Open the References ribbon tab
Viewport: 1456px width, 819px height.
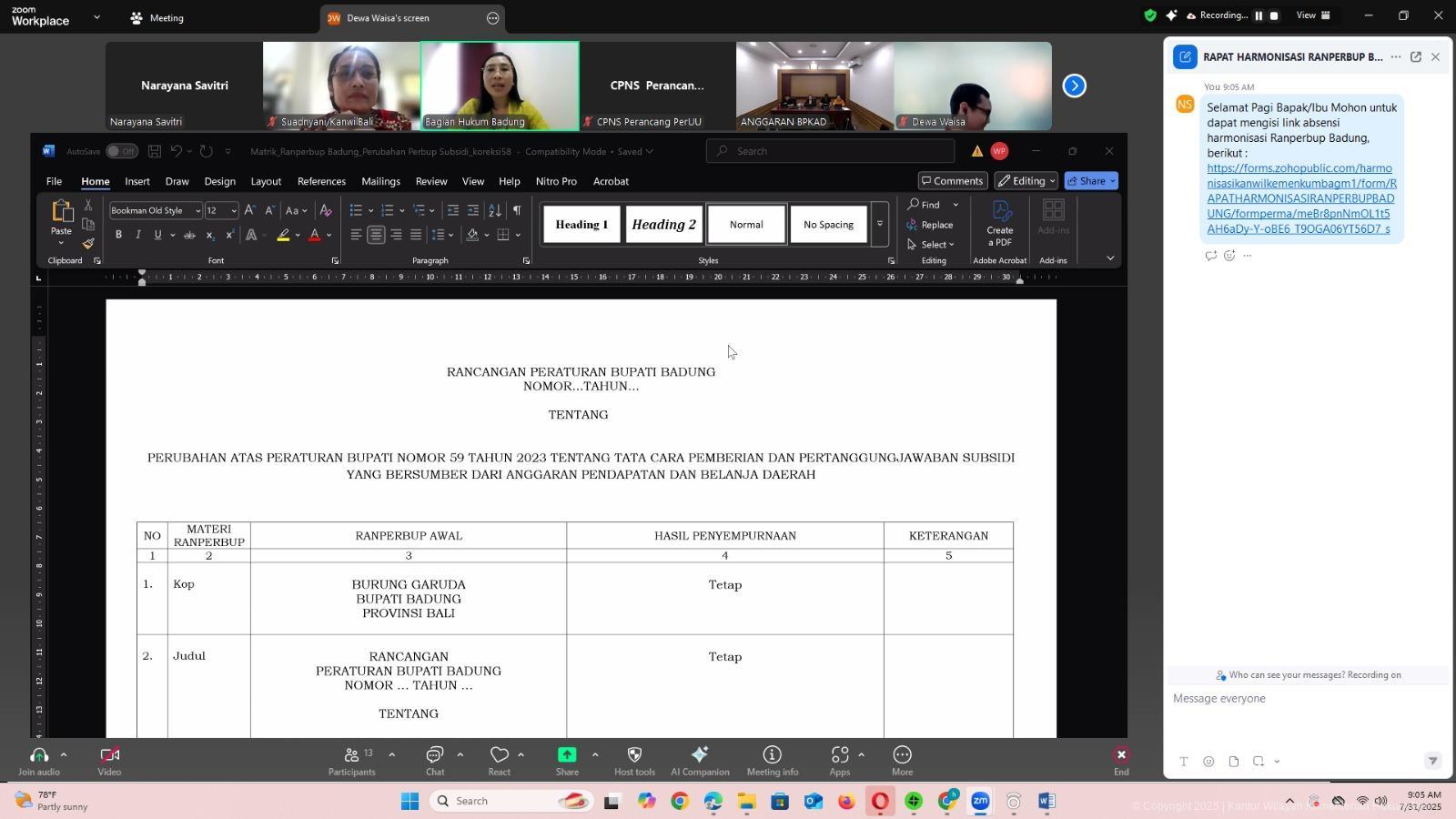(321, 181)
